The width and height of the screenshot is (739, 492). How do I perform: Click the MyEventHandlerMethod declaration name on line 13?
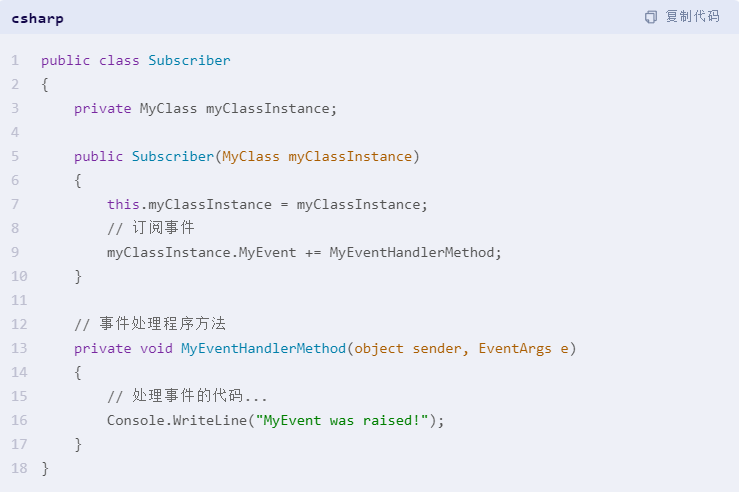(263, 349)
